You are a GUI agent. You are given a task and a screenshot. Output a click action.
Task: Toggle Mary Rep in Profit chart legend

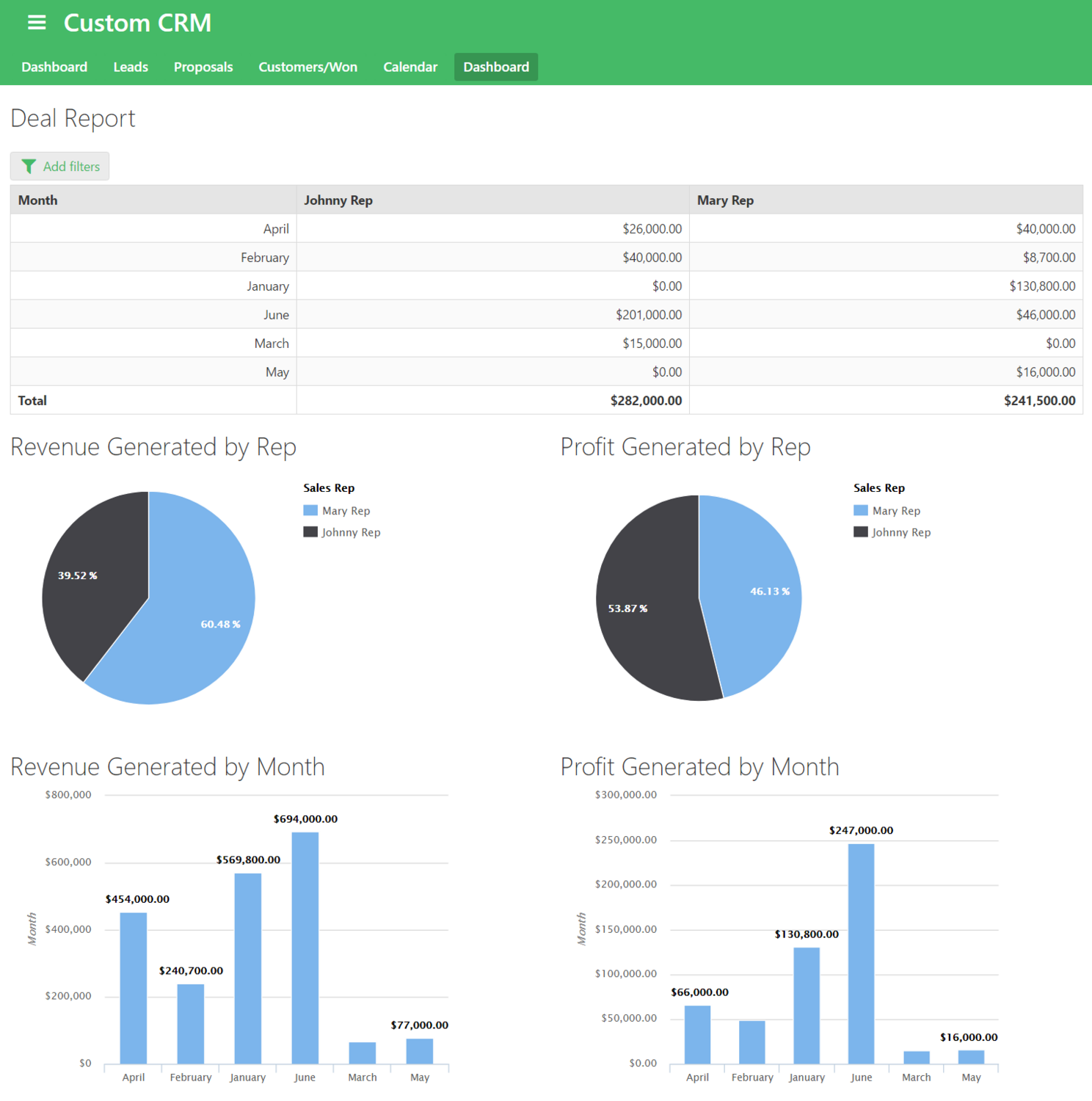click(x=896, y=510)
